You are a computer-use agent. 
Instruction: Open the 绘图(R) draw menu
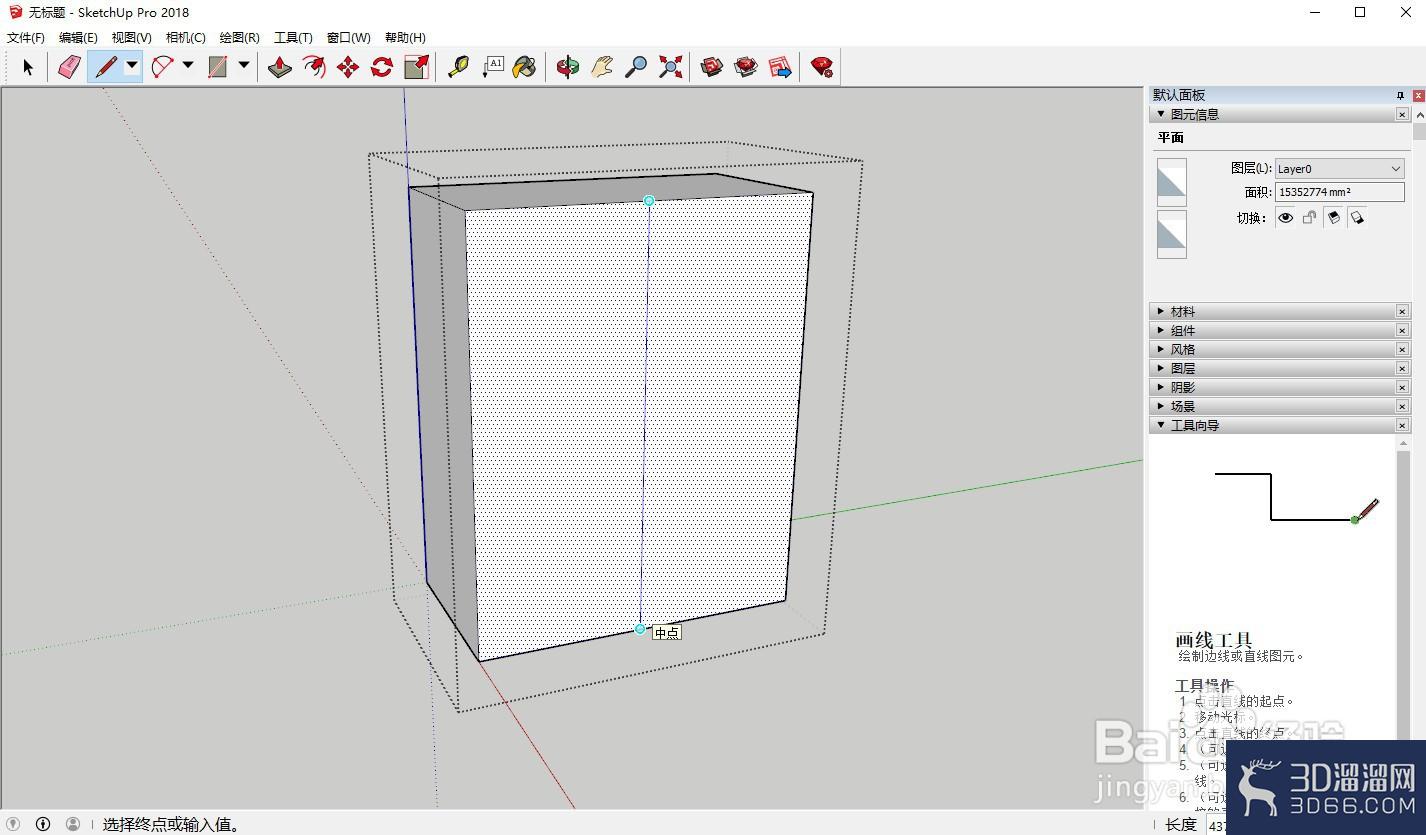coord(239,38)
